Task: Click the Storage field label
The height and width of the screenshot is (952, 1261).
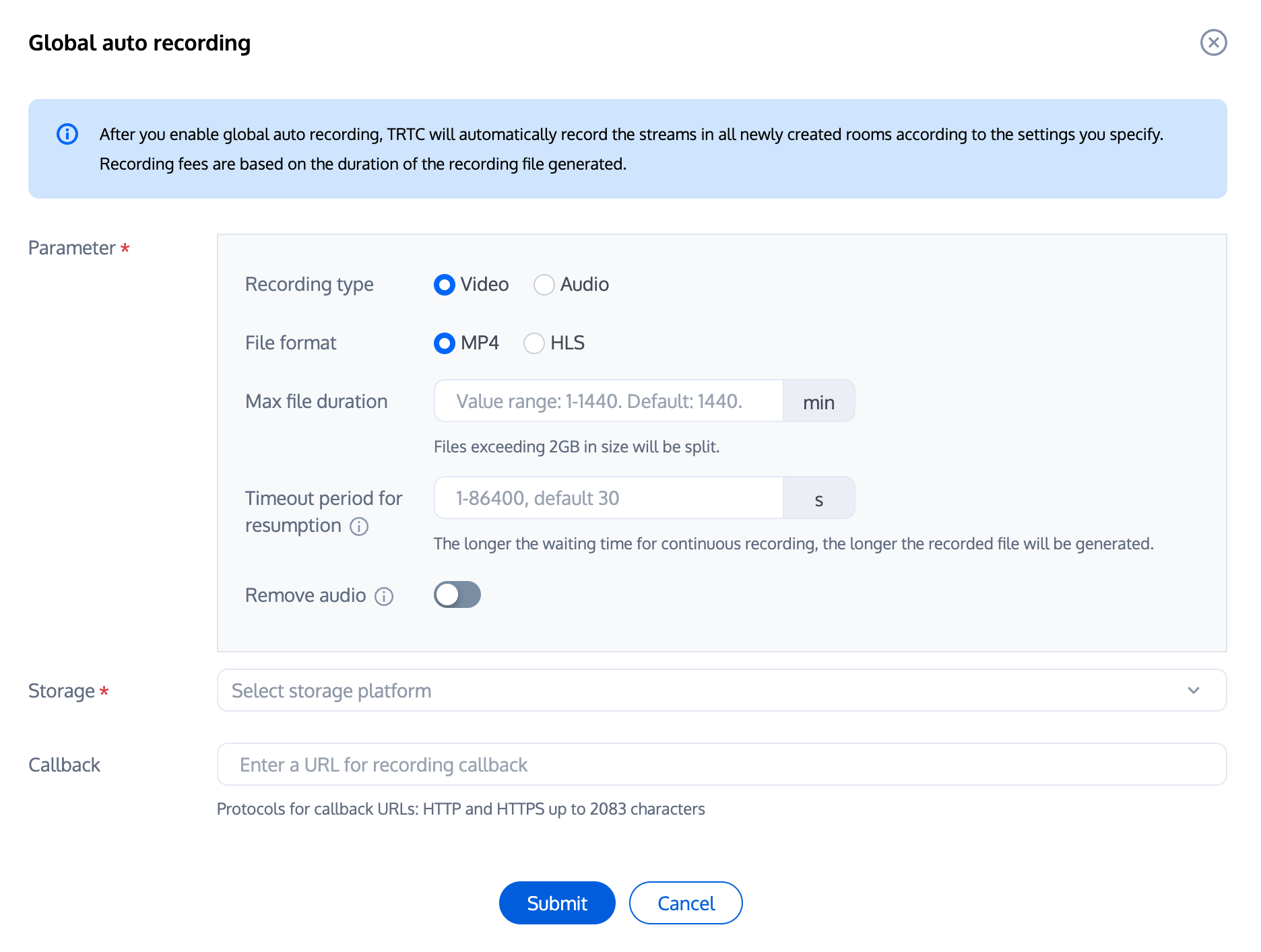Action: pos(62,691)
